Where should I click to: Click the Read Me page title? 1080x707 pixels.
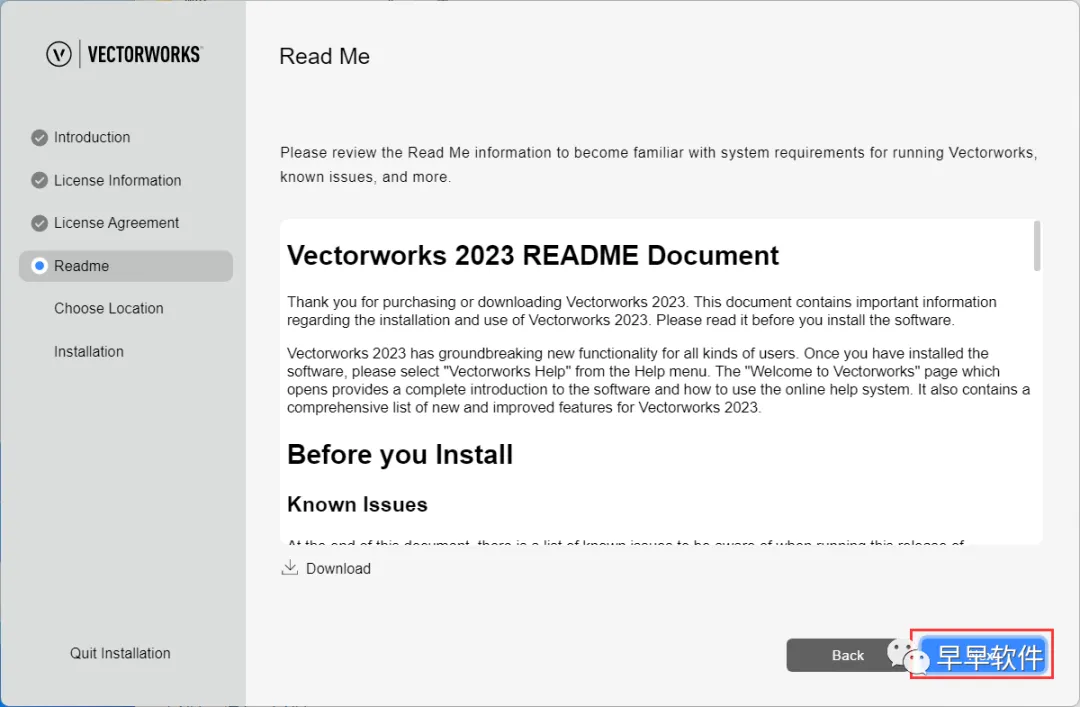(x=324, y=57)
